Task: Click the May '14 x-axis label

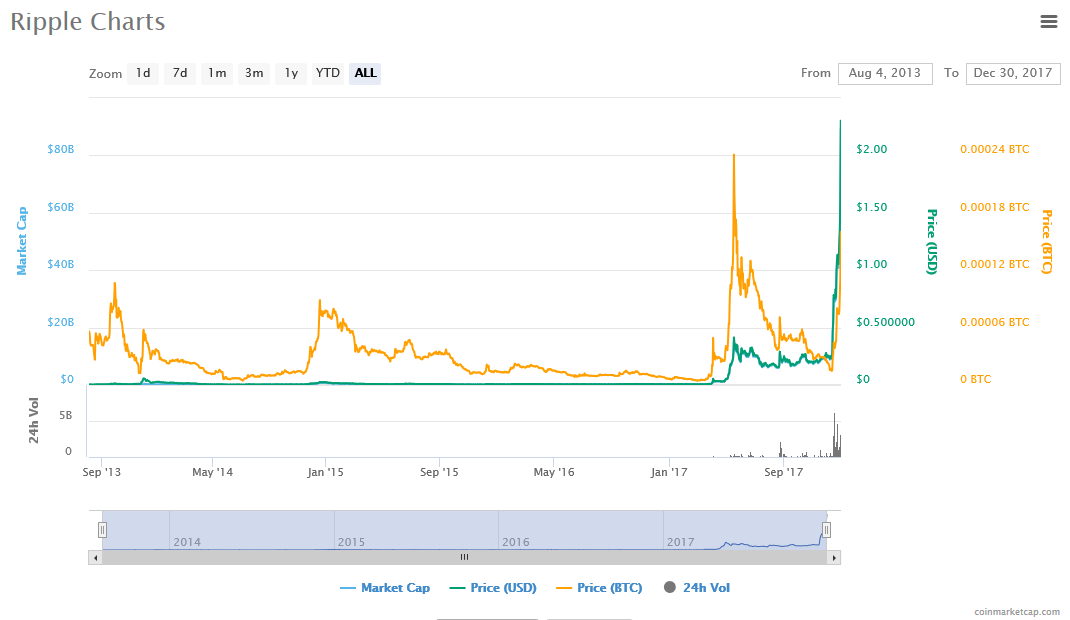Action: 212,472
